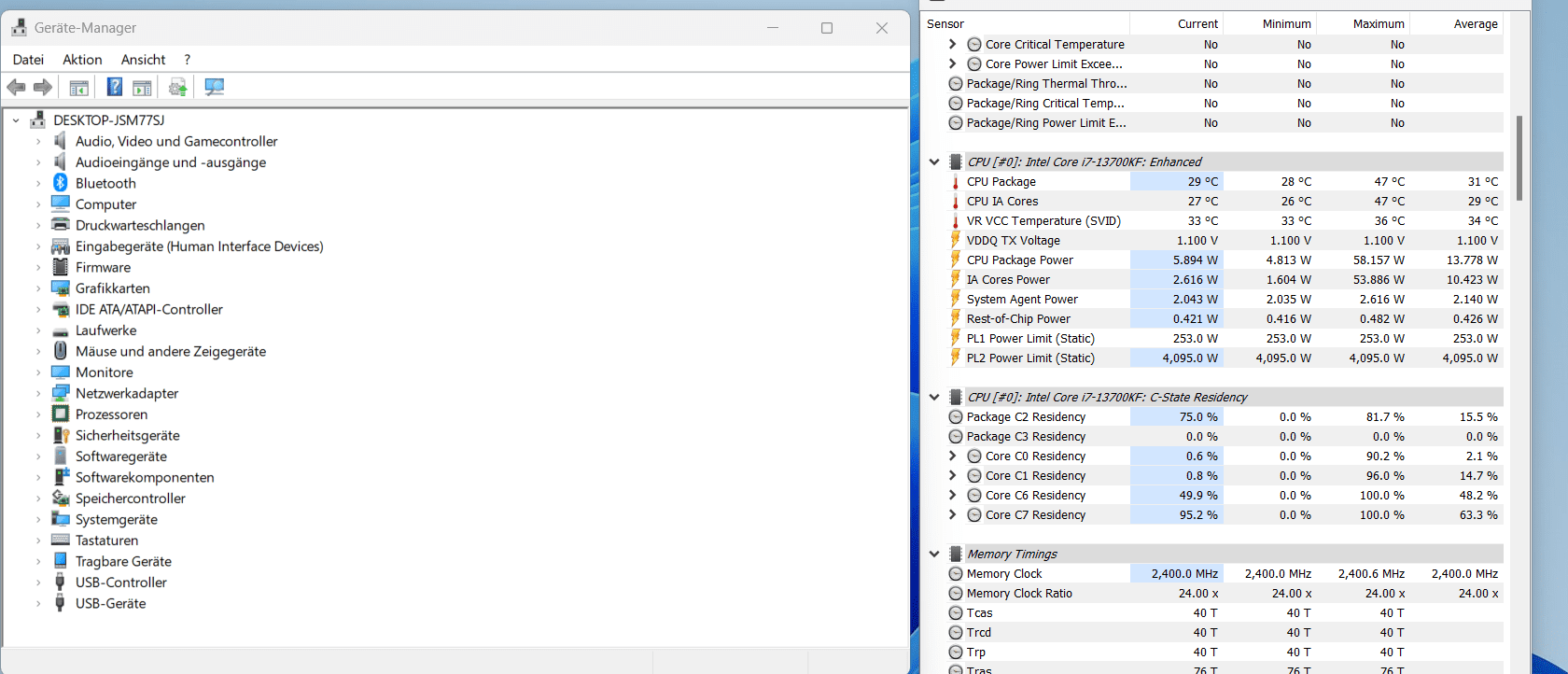The image size is (1568, 674).
Task: Click the Grafikkarten display adapter icon
Action: point(61,288)
